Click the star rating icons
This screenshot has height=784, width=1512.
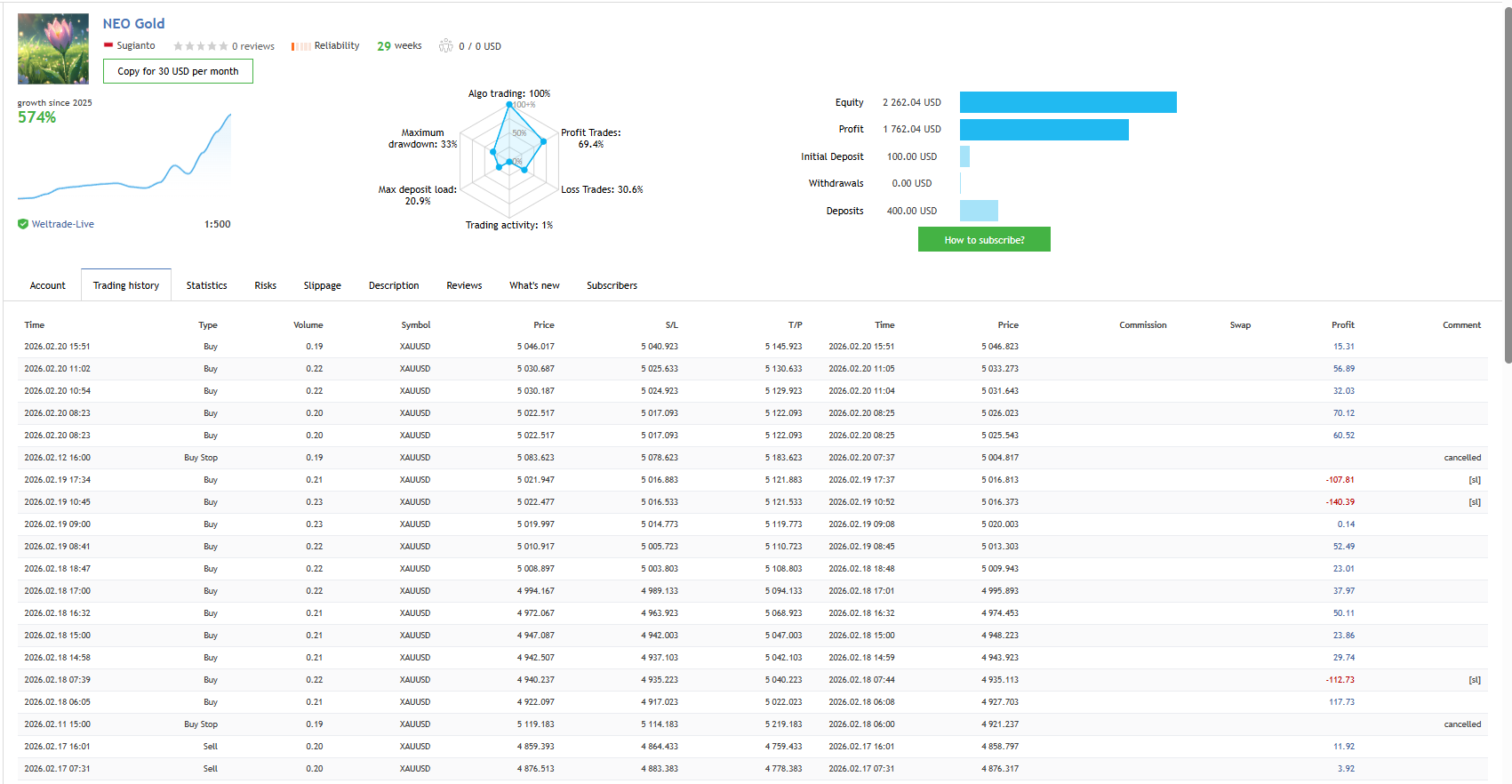[x=201, y=46]
